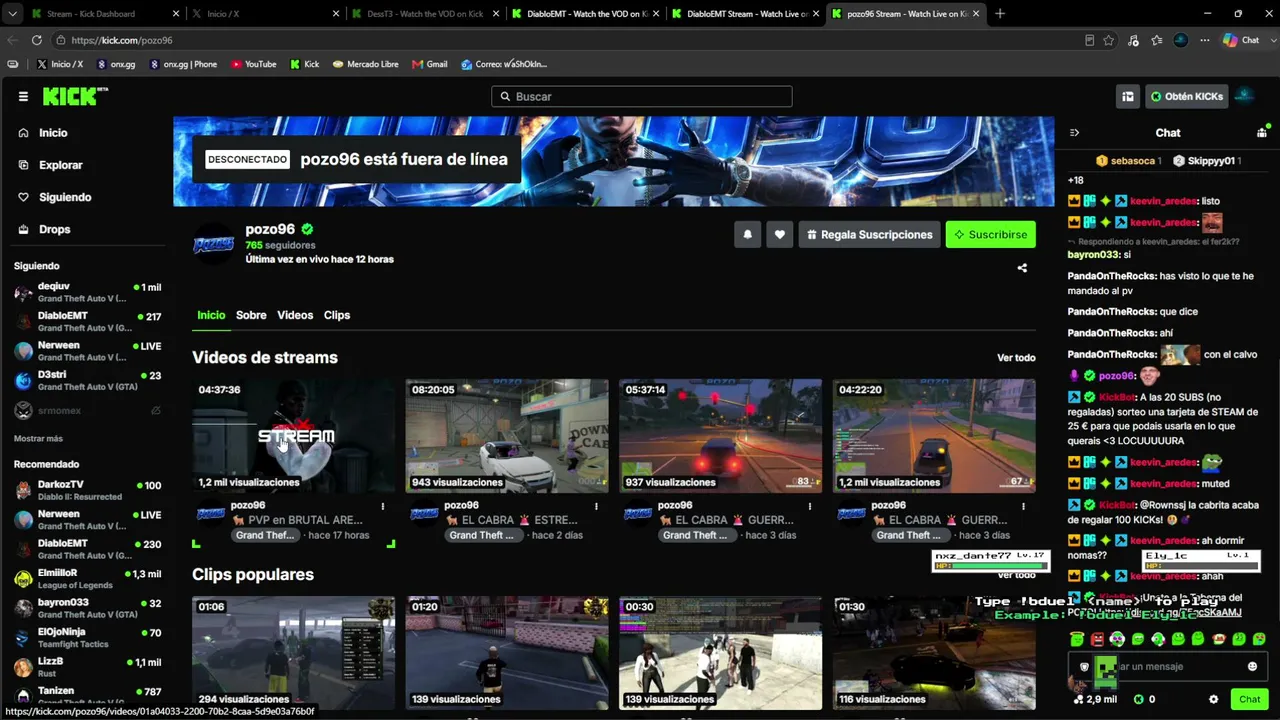
Task: Expand Mostrar más in the following list
Action: (38, 439)
